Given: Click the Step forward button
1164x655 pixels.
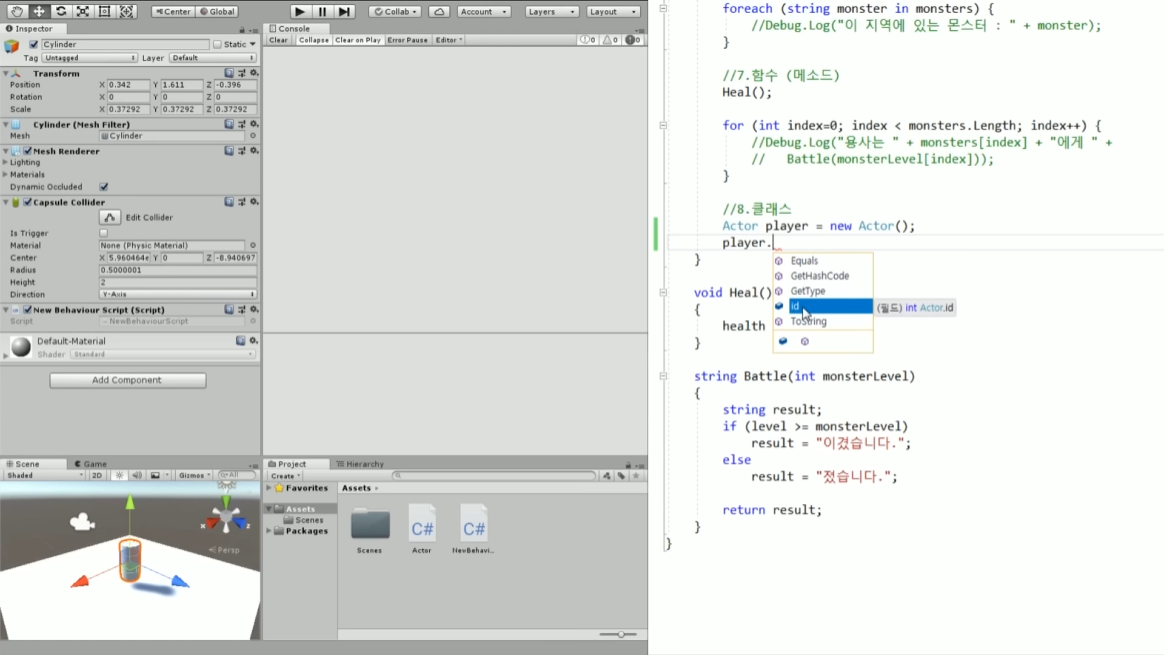Looking at the screenshot, I should point(344,11).
